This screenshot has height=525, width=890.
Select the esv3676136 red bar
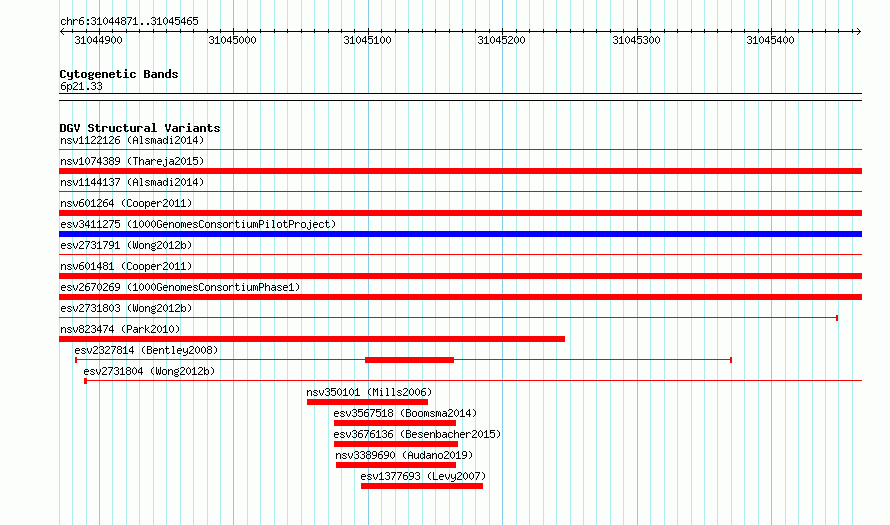[x=396, y=444]
